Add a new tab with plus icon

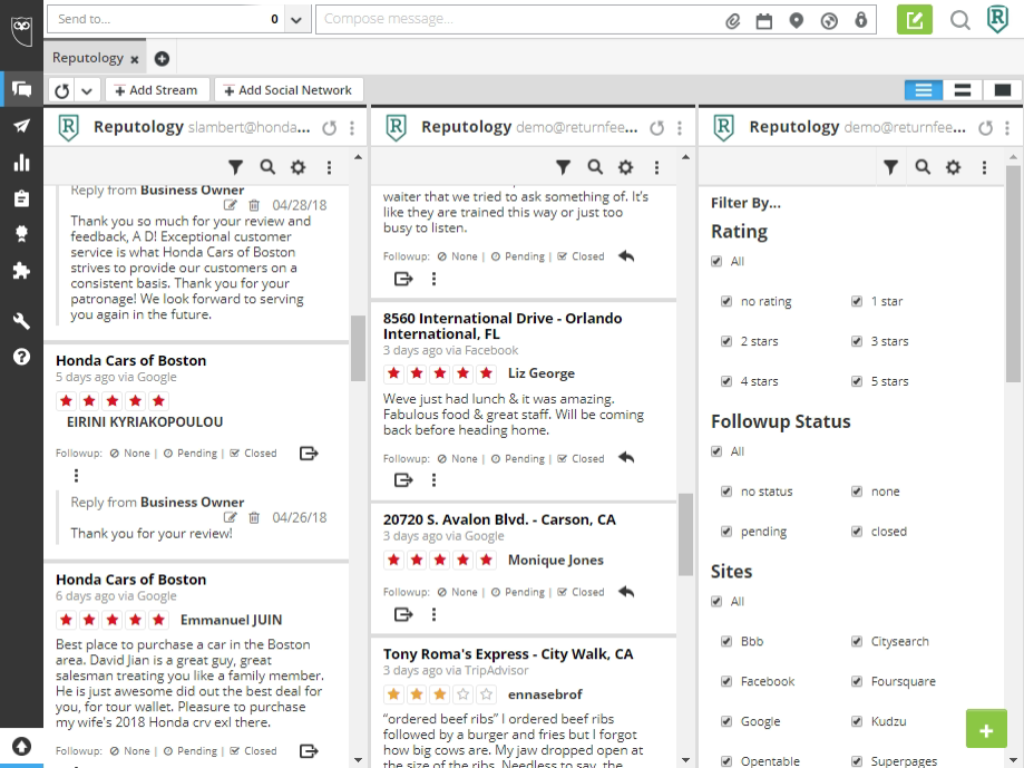click(x=162, y=59)
